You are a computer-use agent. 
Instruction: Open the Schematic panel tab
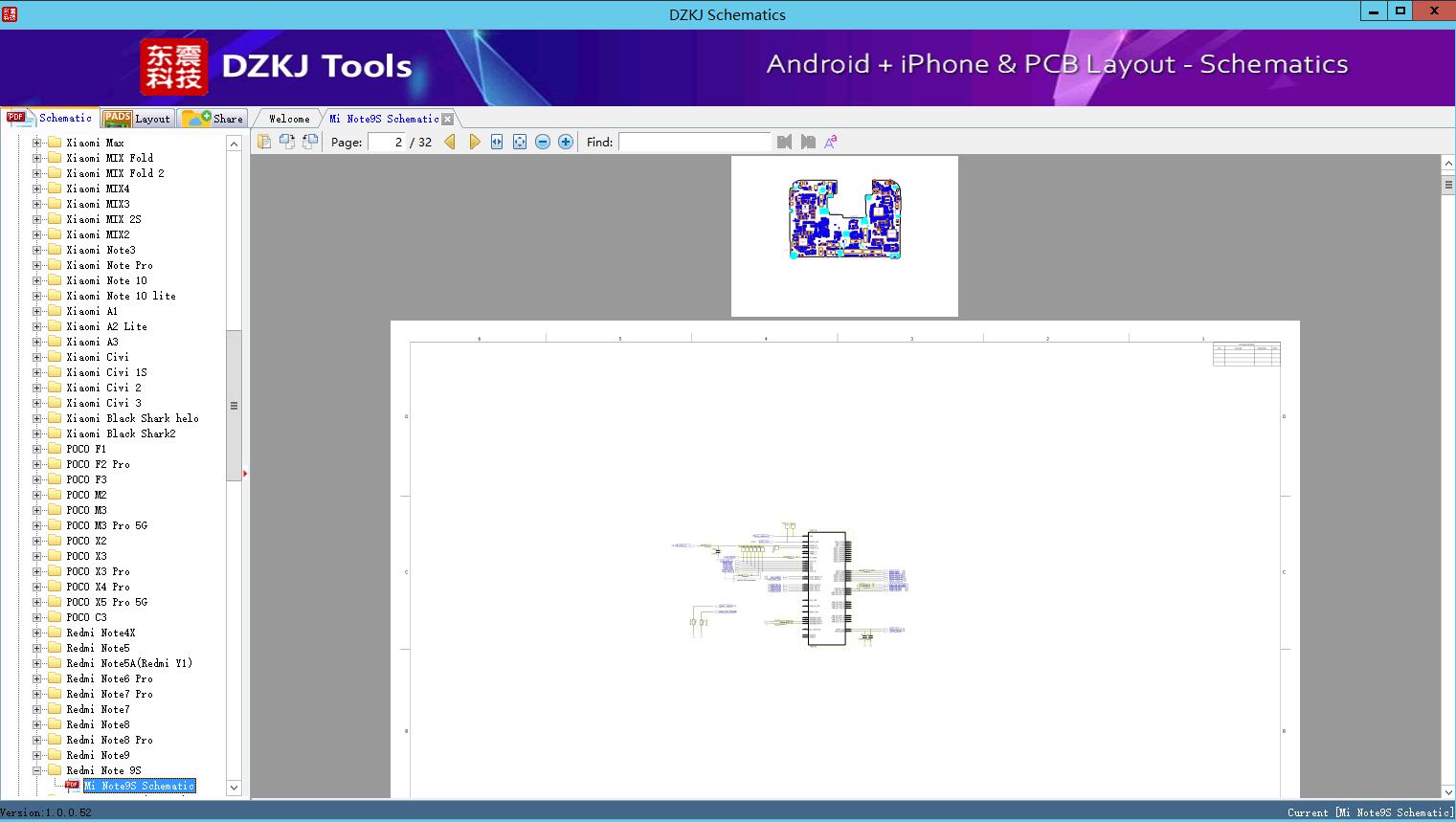point(50,118)
